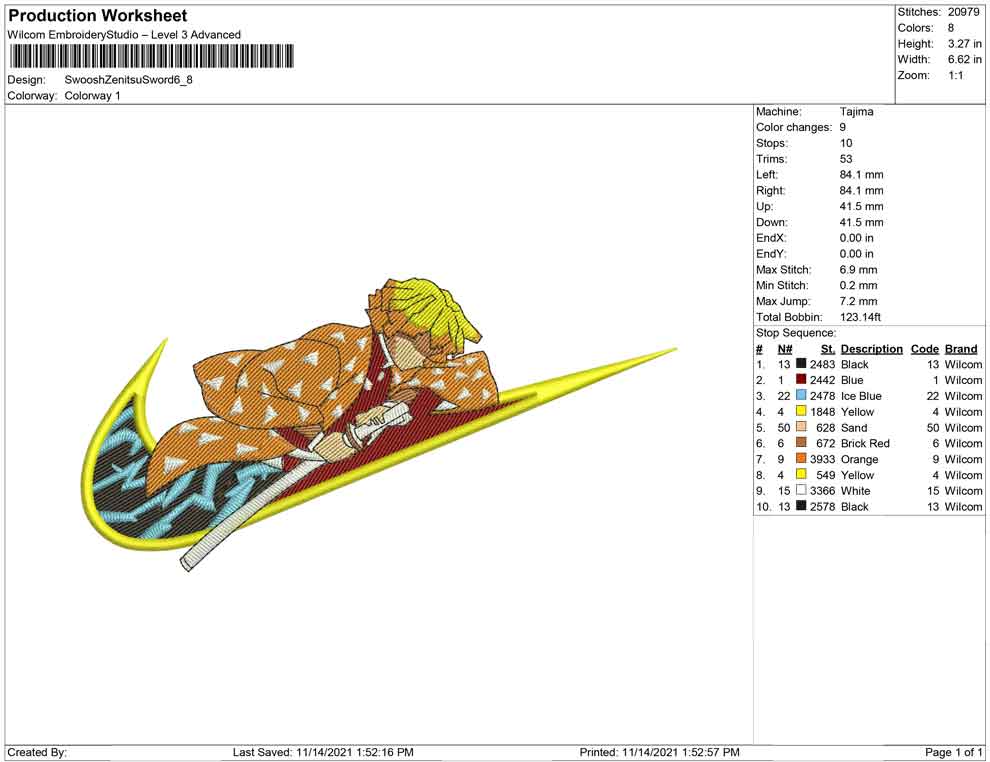Click stitch count 2478 in Ice Blue row
Screen dimensions: 990x762
pos(822,396)
